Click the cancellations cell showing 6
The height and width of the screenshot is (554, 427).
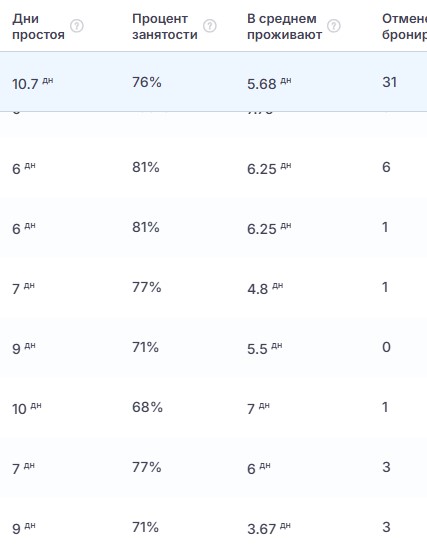click(x=386, y=167)
